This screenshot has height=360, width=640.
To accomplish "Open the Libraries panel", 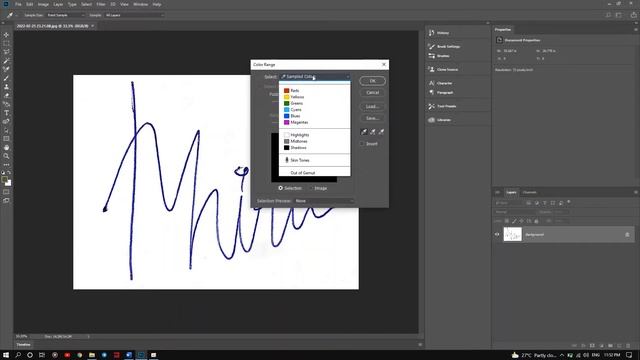I will pos(440,120).
